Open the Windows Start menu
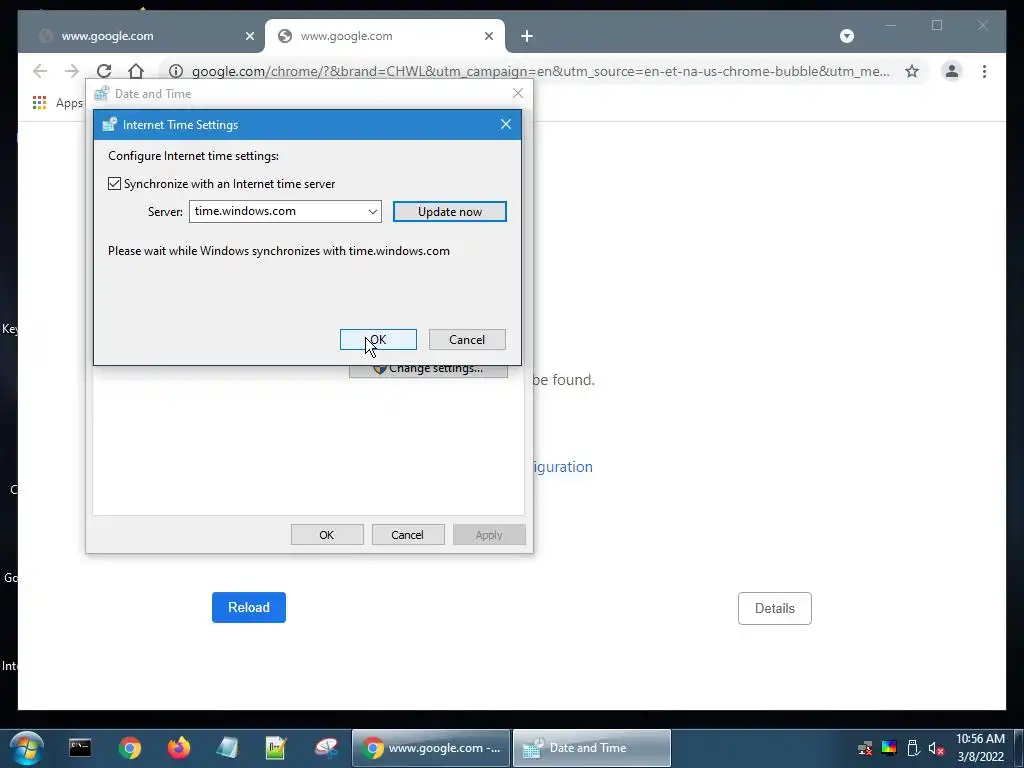Screen dimensions: 1024x768 26,748
